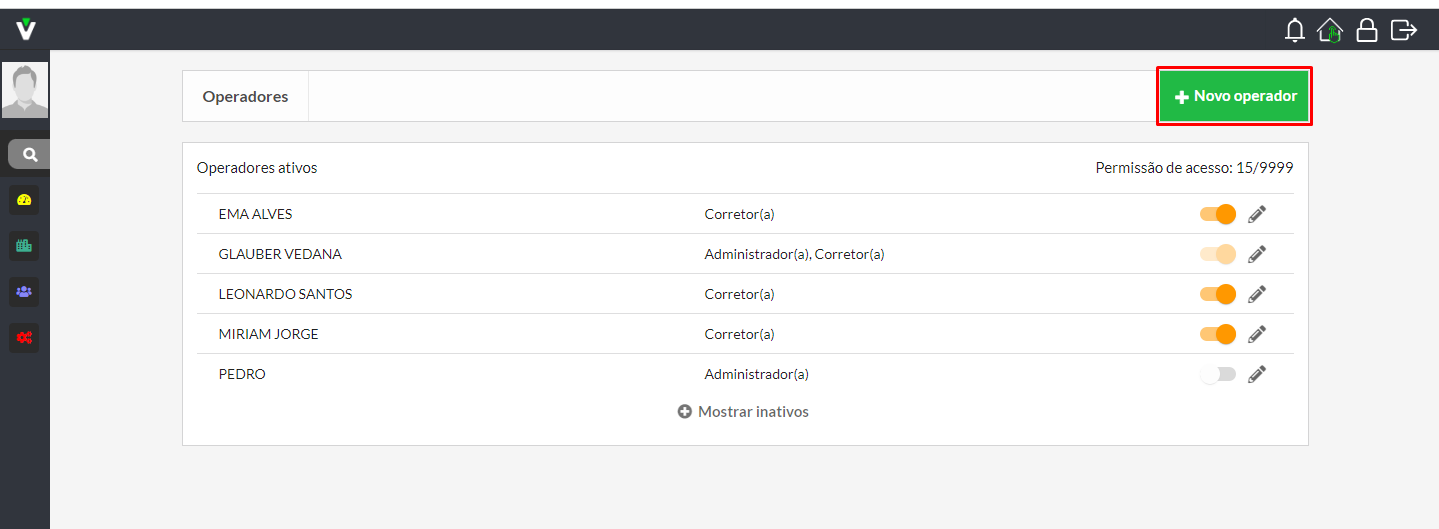Edit EMA ALVES with pencil icon
Viewport: 1439px width, 529px height.
pyautogui.click(x=1257, y=214)
